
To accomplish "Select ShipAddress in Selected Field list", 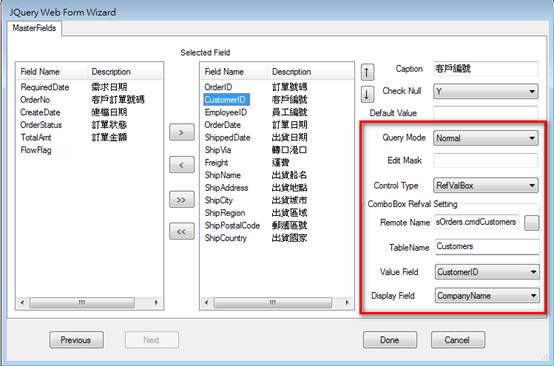I will [226, 188].
